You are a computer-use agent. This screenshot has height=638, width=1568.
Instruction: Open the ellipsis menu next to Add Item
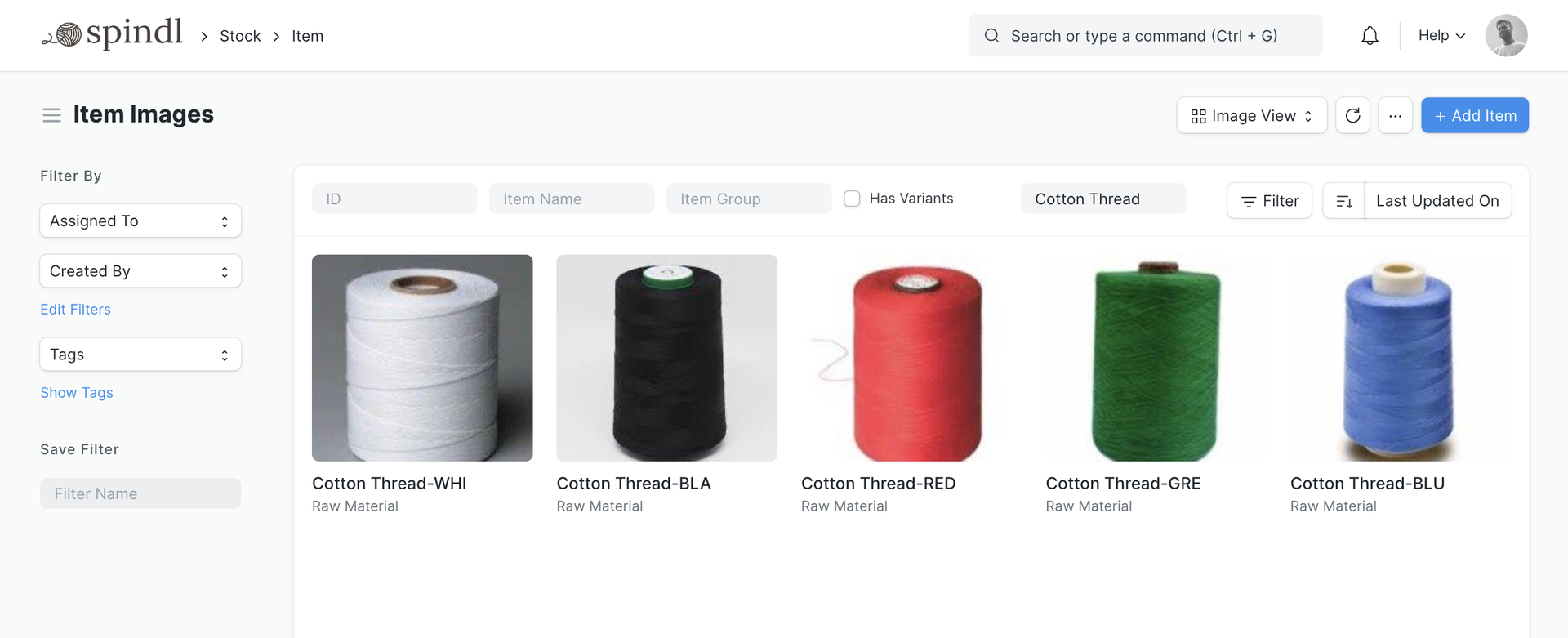[x=1395, y=115]
